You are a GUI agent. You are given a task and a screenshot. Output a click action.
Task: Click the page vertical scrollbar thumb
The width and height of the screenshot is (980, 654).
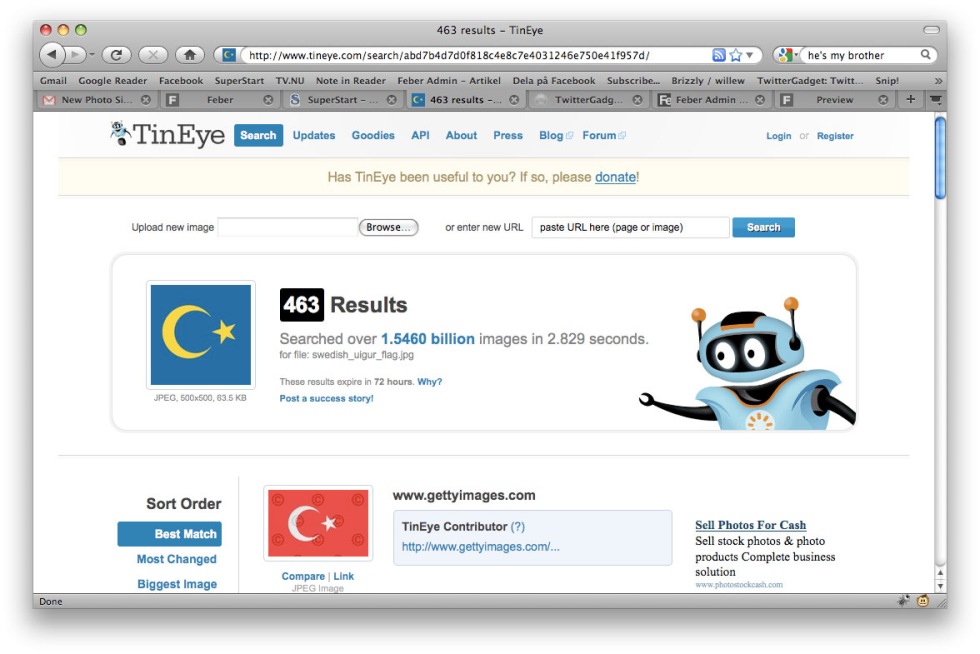[x=939, y=160]
